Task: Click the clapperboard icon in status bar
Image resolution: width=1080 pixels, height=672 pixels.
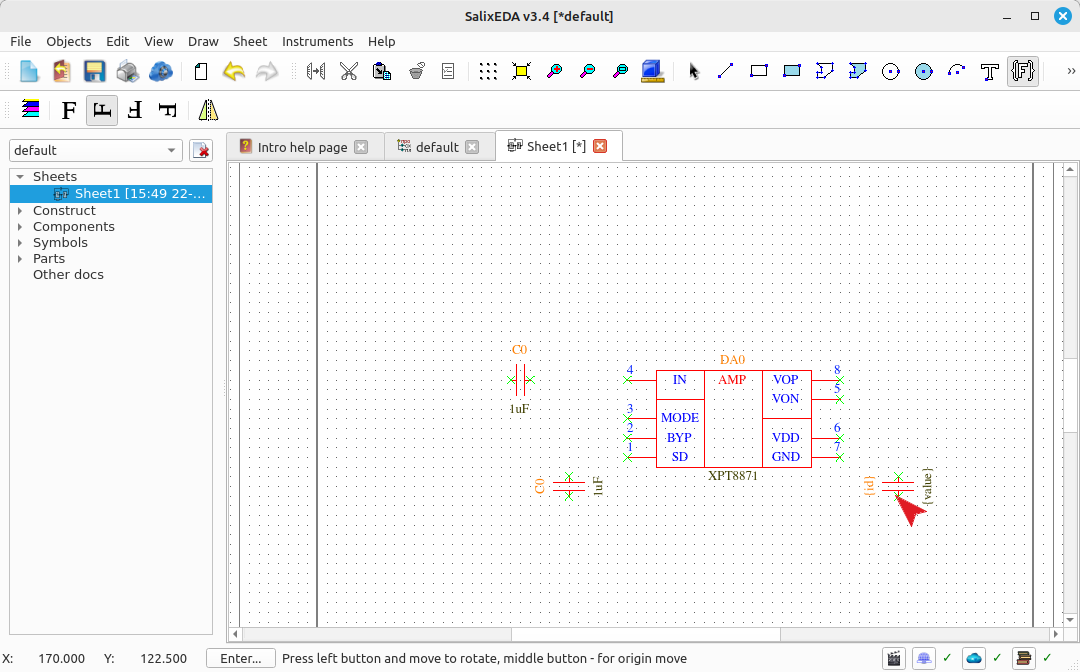Action: tap(893, 658)
